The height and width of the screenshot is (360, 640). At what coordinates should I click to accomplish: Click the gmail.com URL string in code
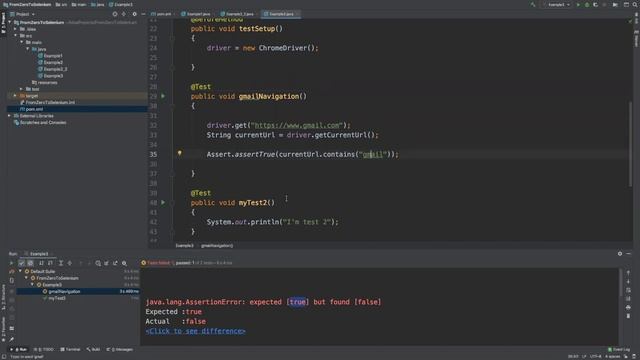297,125
